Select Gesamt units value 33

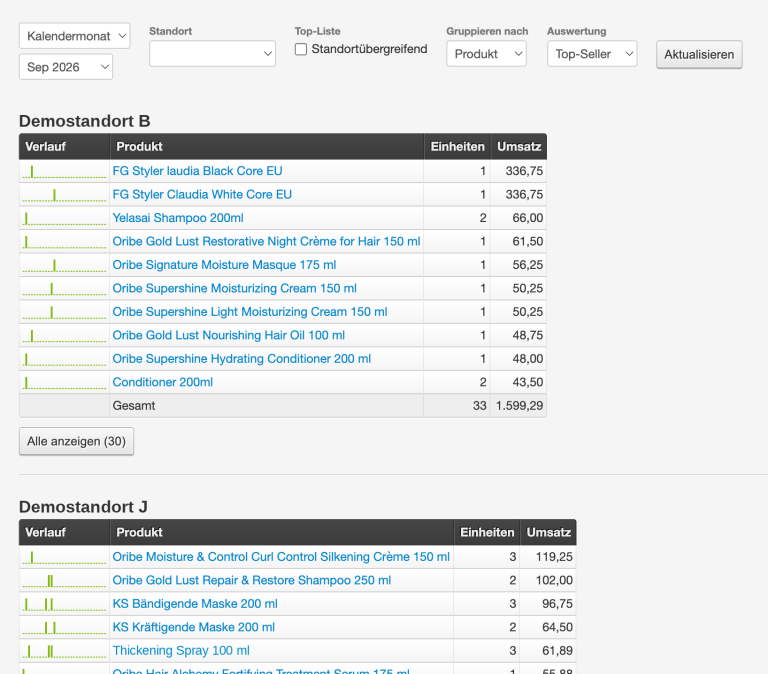coord(480,406)
